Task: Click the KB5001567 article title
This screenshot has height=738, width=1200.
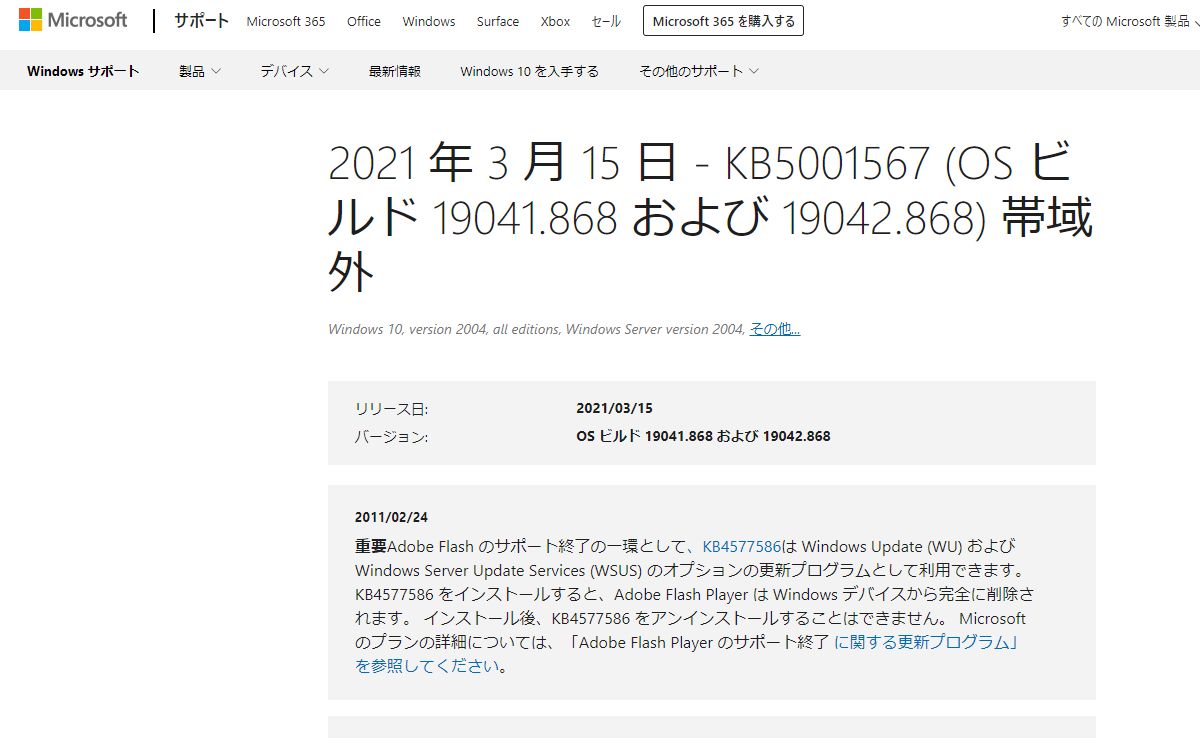Action: tap(710, 218)
